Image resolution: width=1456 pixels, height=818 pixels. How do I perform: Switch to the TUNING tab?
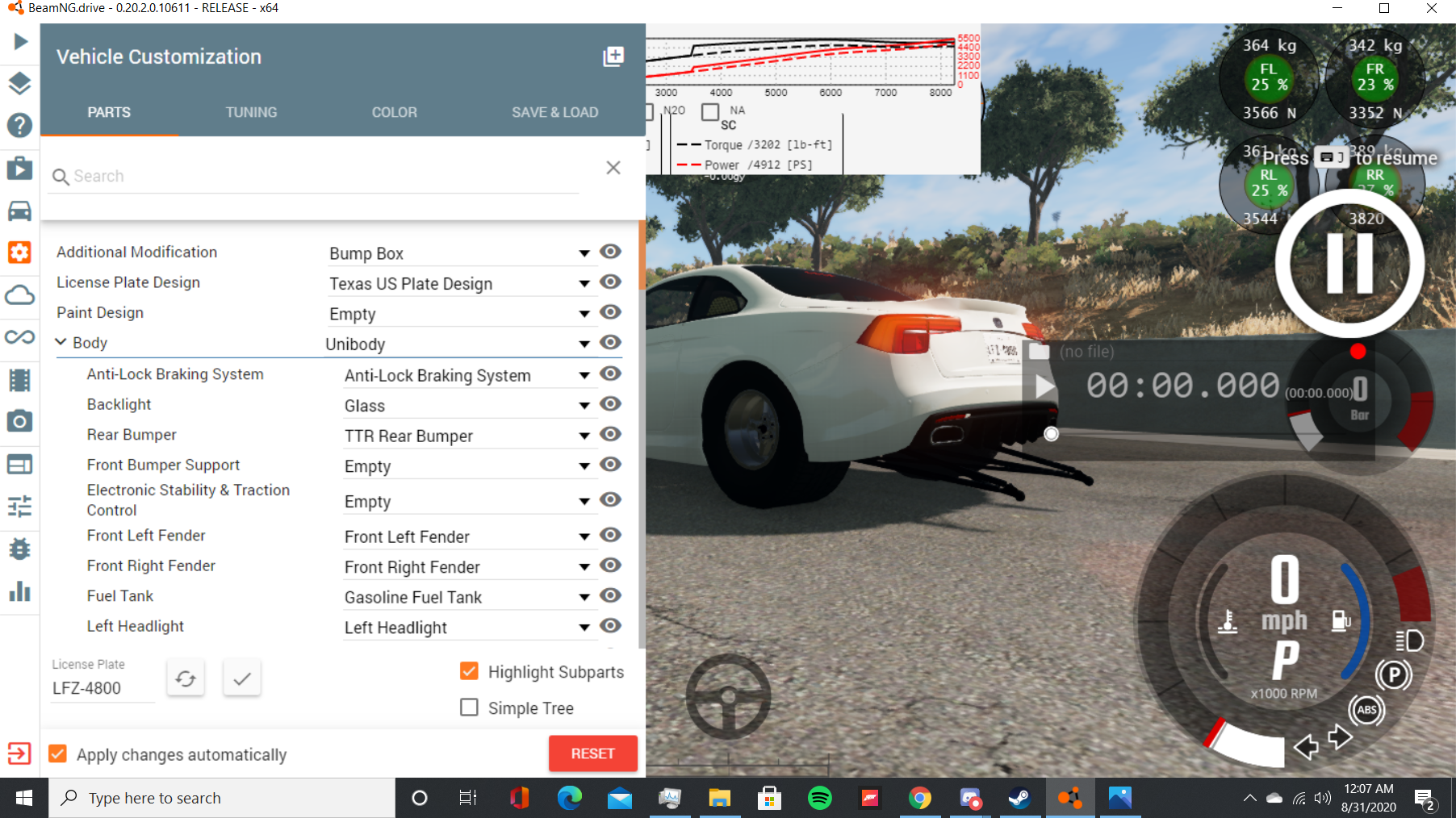[251, 112]
